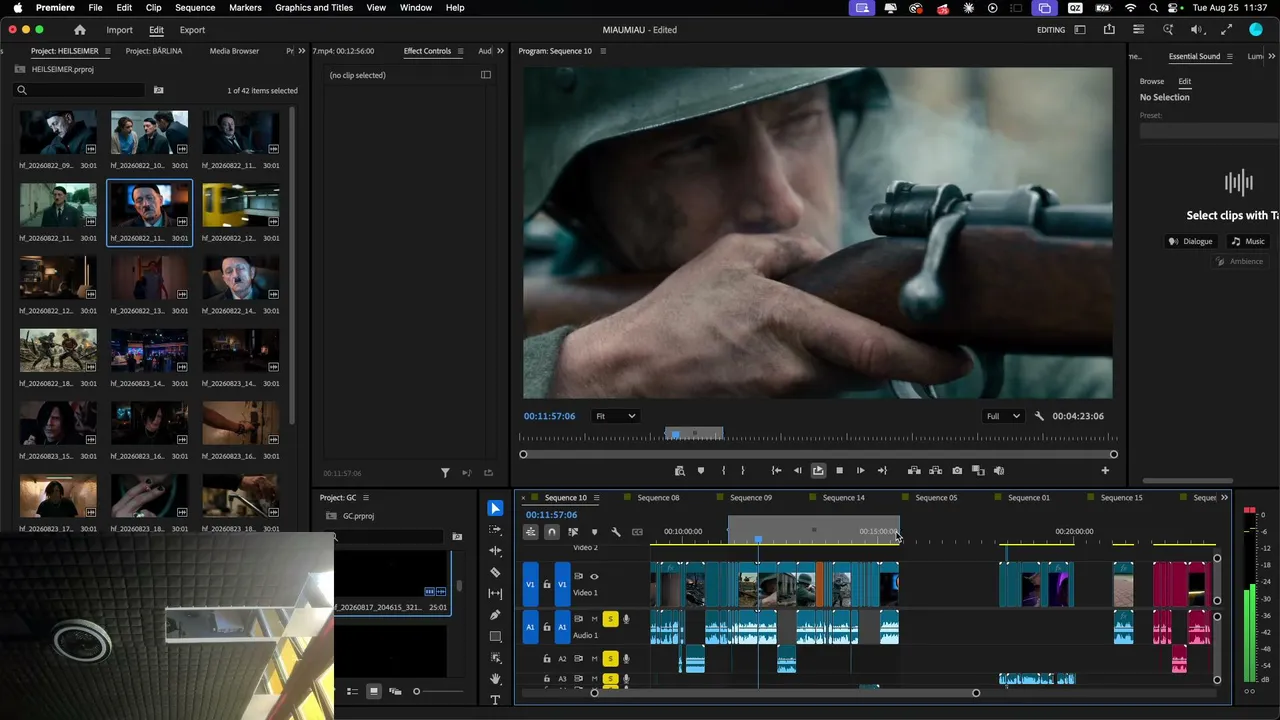Open Program Sequence 10 panel menu
Screen dimensions: 1280x720
click(602, 51)
